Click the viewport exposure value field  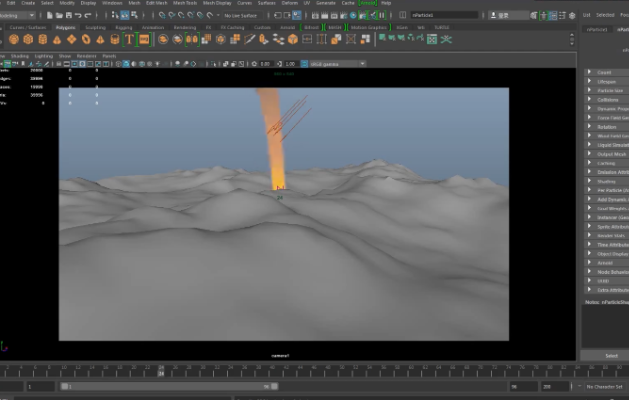tap(266, 64)
